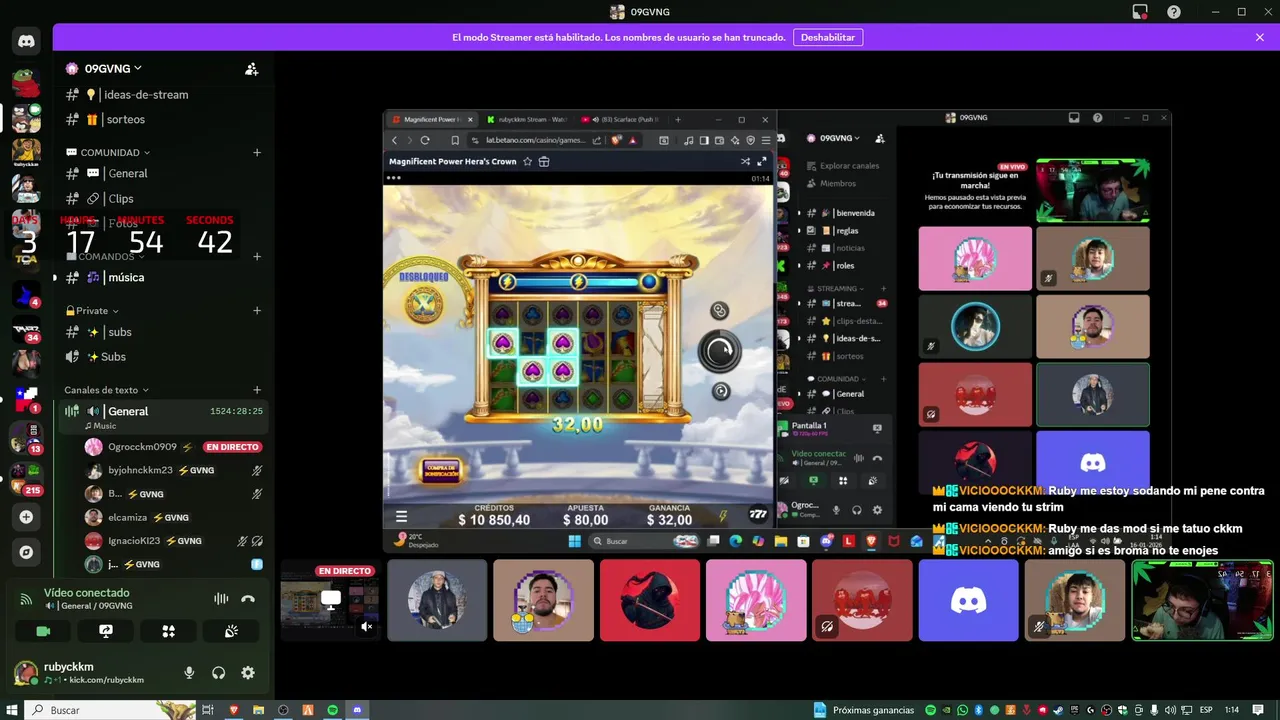
Task: Create channel in Private category with plus
Action: point(257,311)
